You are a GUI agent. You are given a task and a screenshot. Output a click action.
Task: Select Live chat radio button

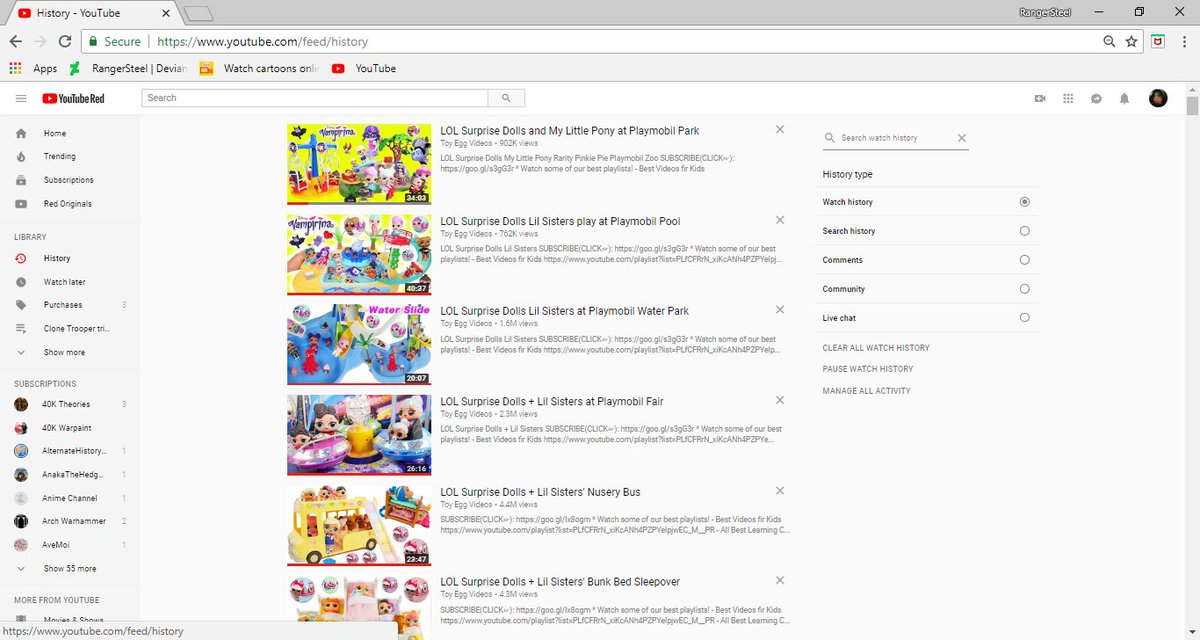click(x=1024, y=318)
